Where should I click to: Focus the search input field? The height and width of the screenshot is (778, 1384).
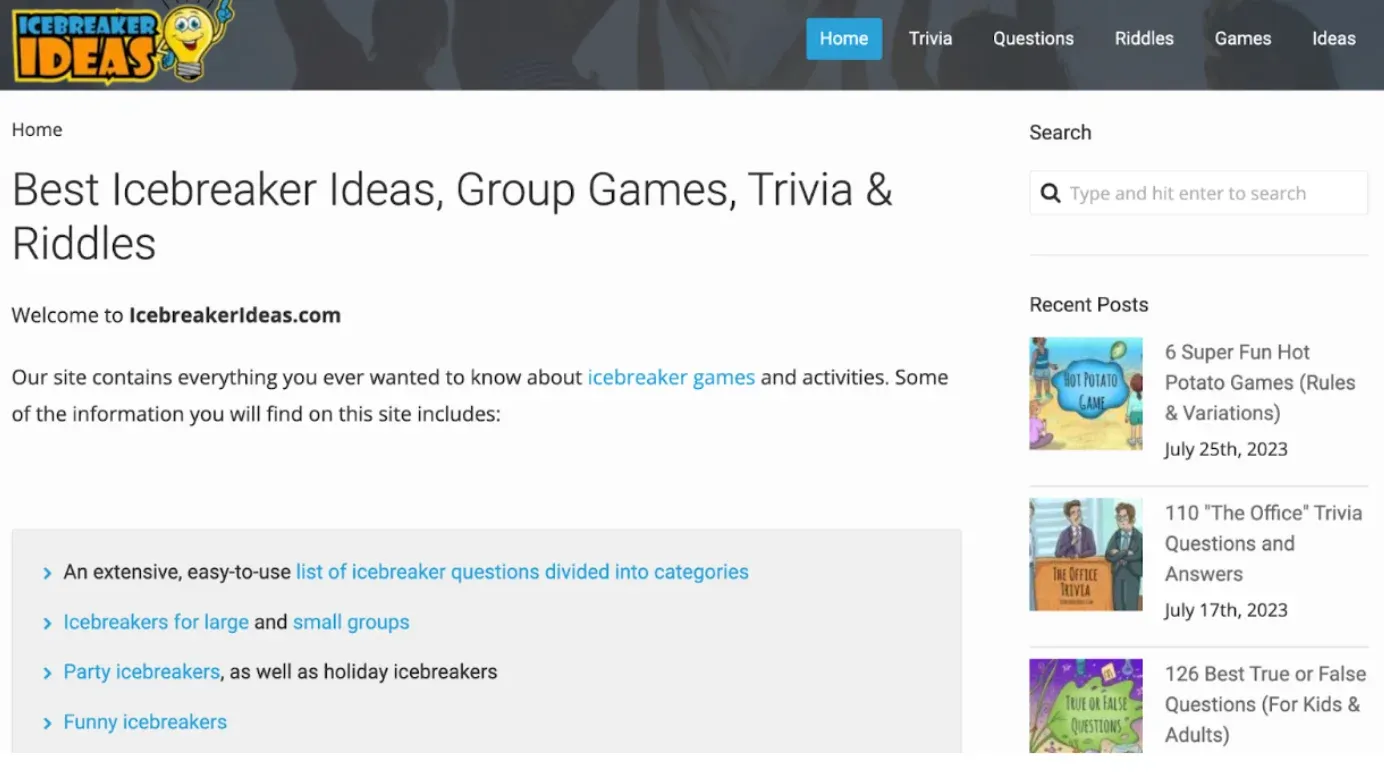1199,193
